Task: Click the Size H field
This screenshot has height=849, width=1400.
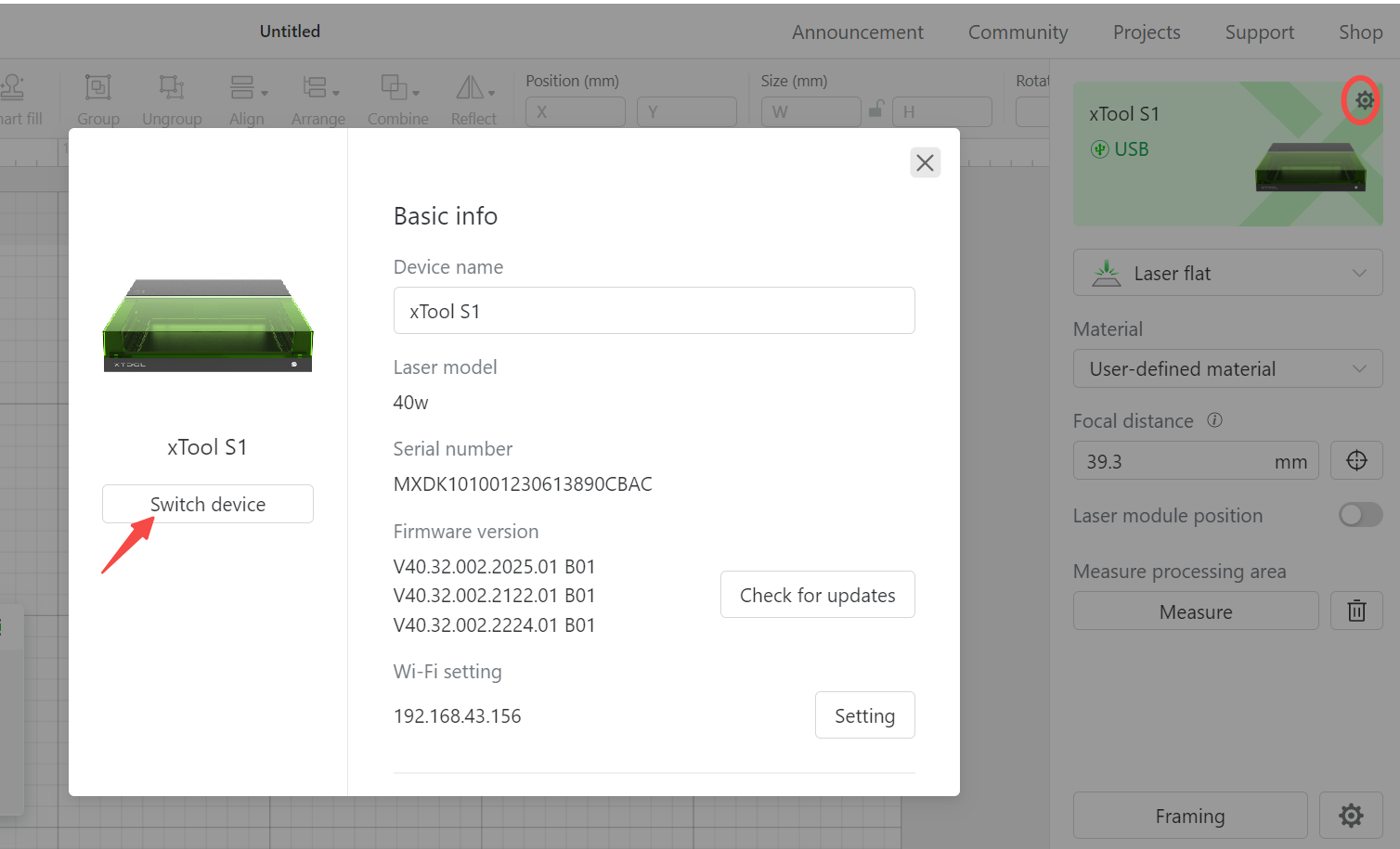Action: 941,111
